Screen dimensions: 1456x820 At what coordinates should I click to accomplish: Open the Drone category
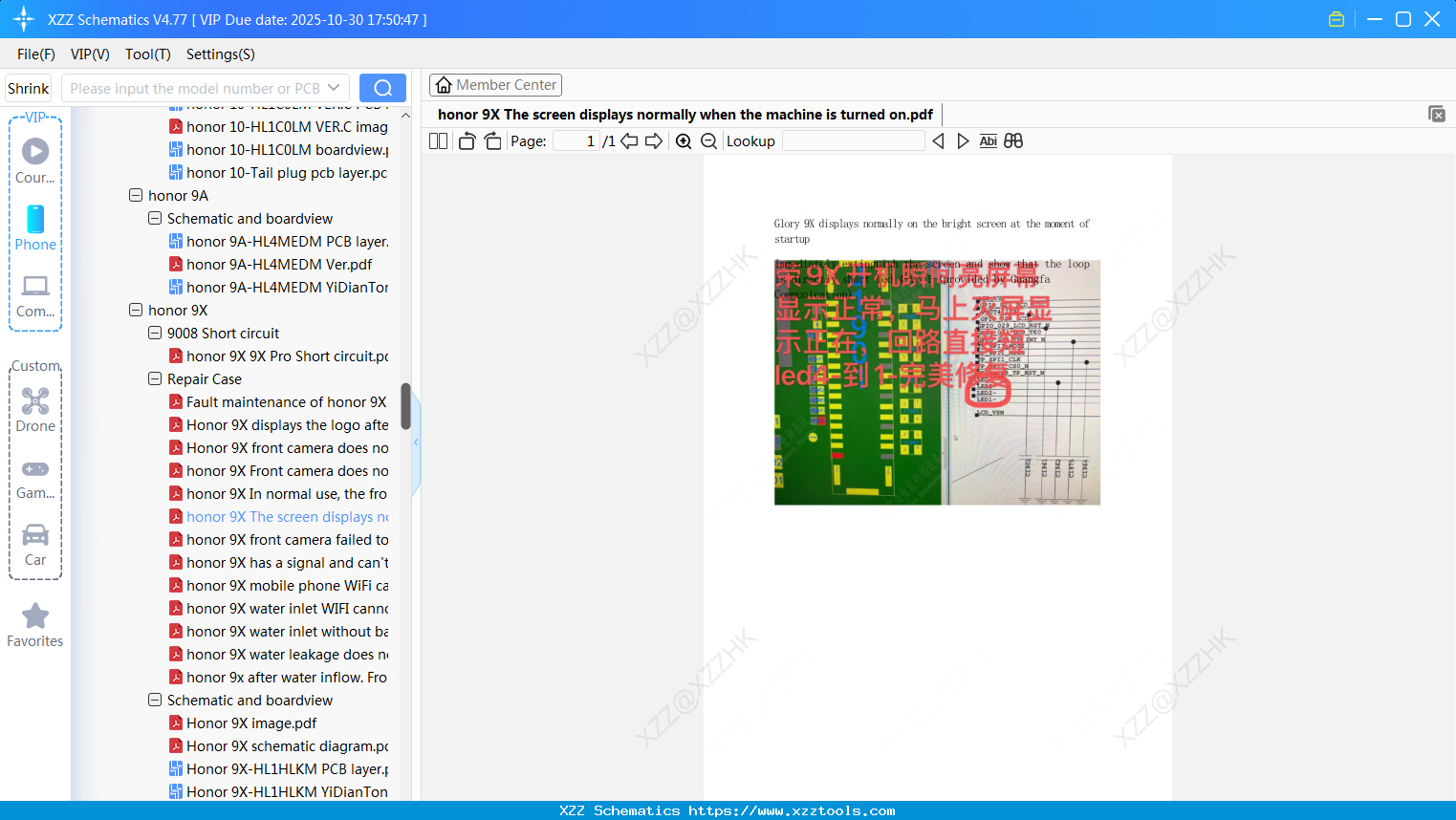[35, 410]
